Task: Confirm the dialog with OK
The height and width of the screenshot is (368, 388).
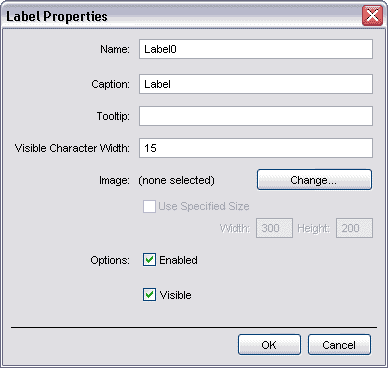Action: tap(269, 345)
